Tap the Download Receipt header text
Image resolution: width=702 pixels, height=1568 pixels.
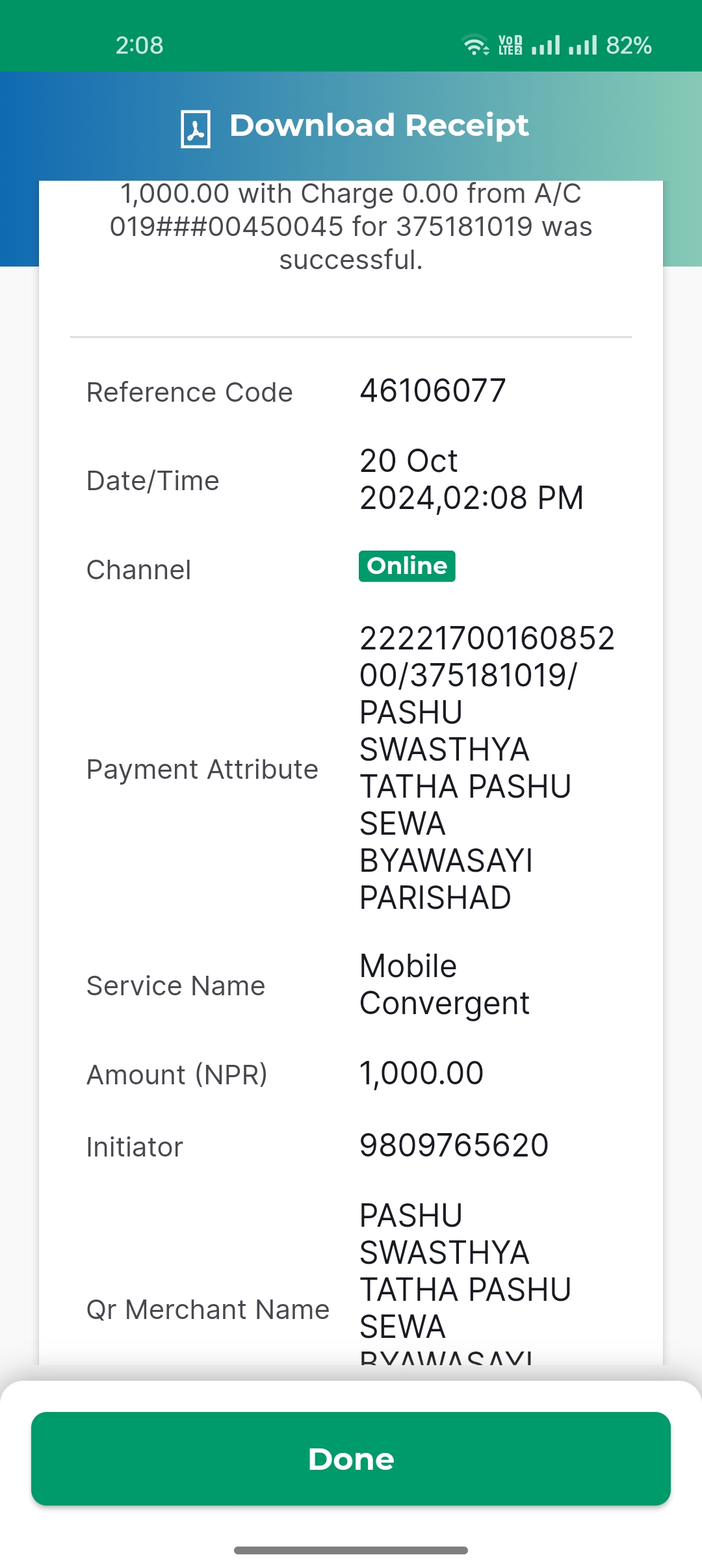click(379, 125)
